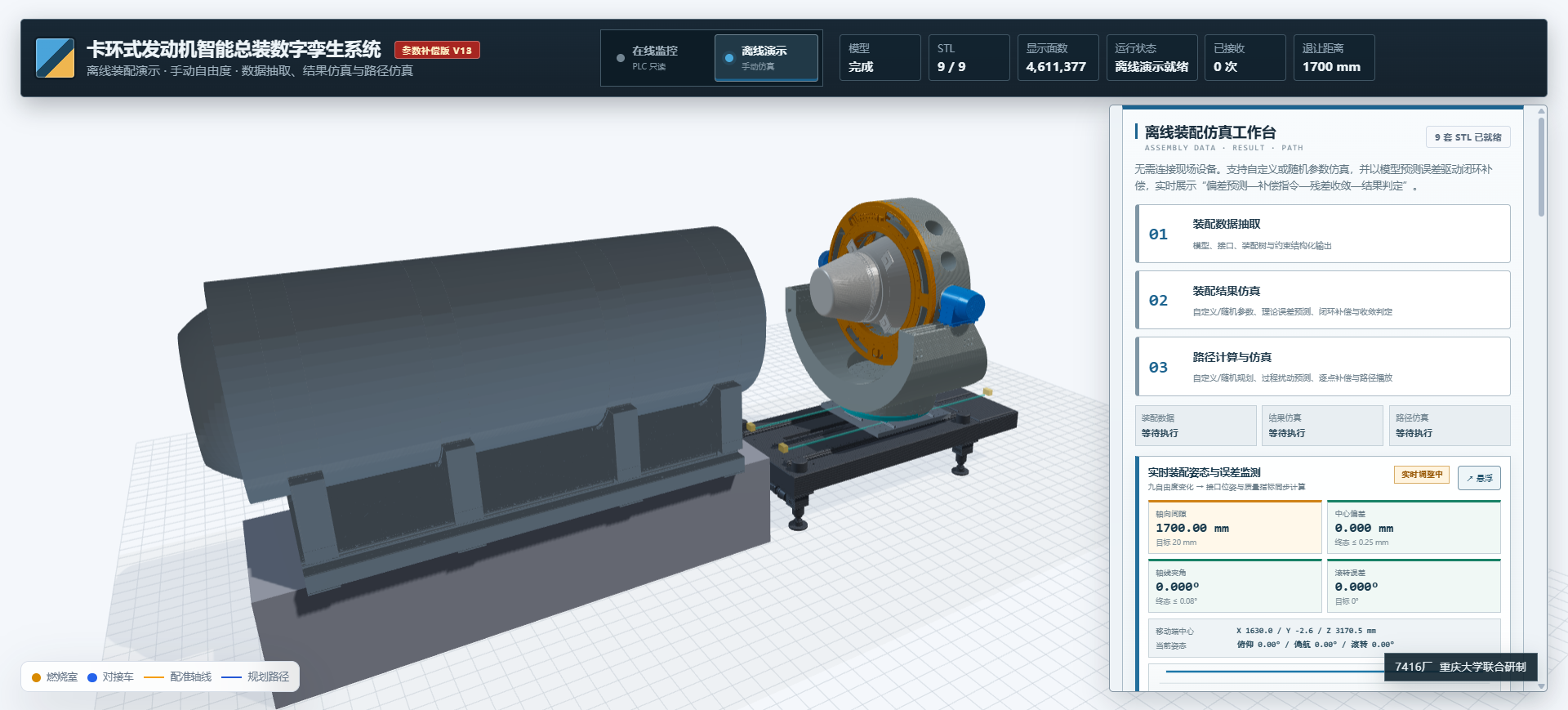Click the 显示面数 4,611,377 tile
The height and width of the screenshot is (710, 1568).
(x=1057, y=58)
